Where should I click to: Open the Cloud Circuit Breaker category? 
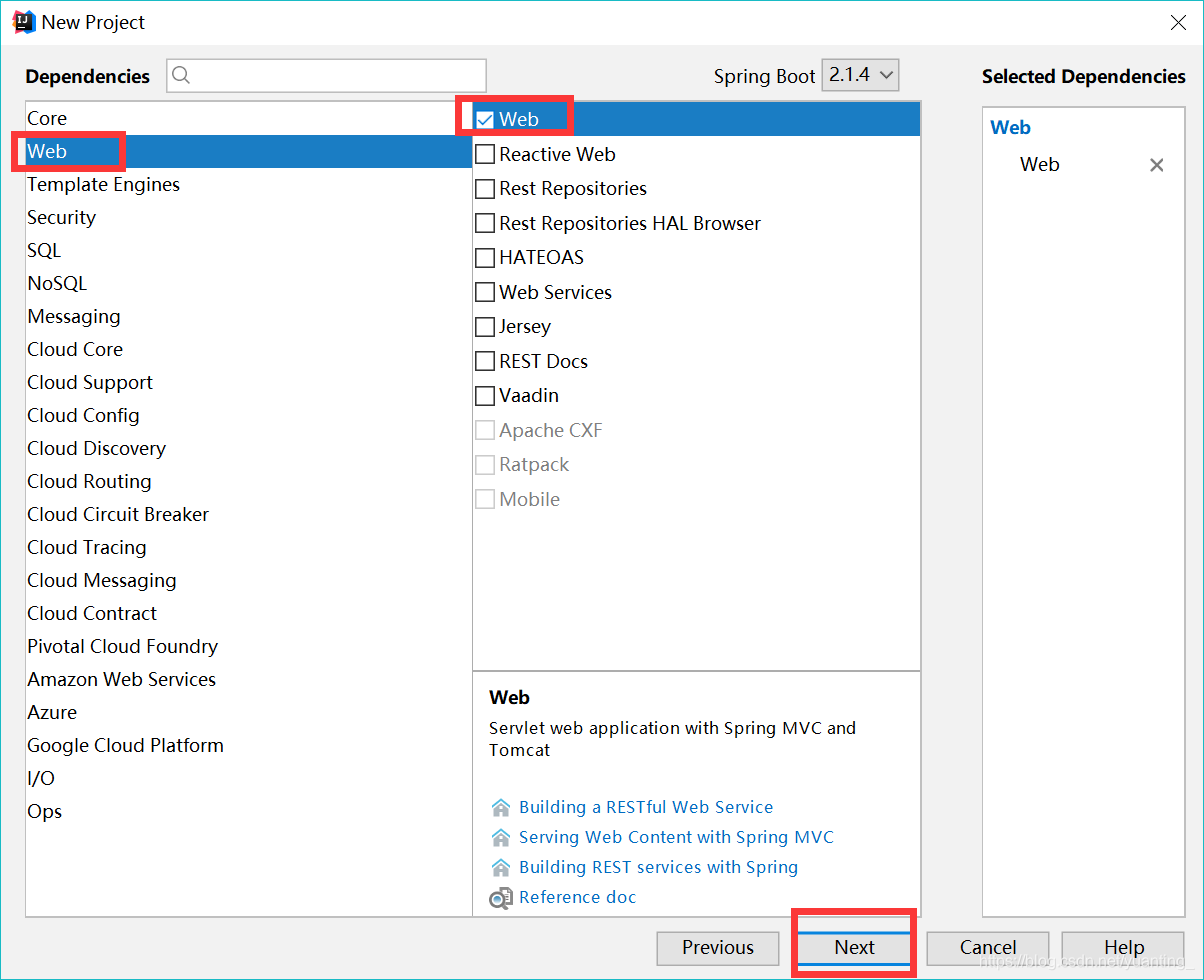[x=248, y=514]
